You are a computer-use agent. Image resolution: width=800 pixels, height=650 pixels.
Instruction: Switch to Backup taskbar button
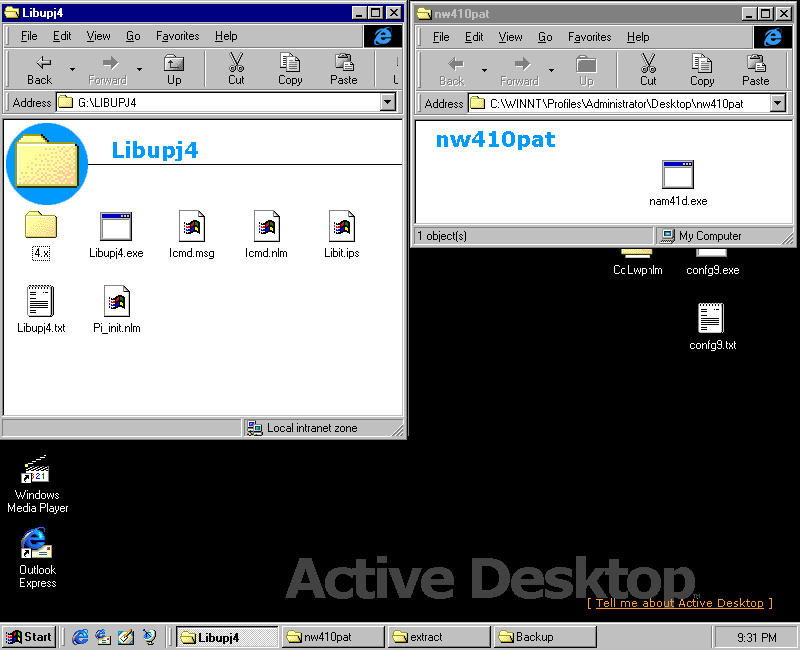[545, 637]
